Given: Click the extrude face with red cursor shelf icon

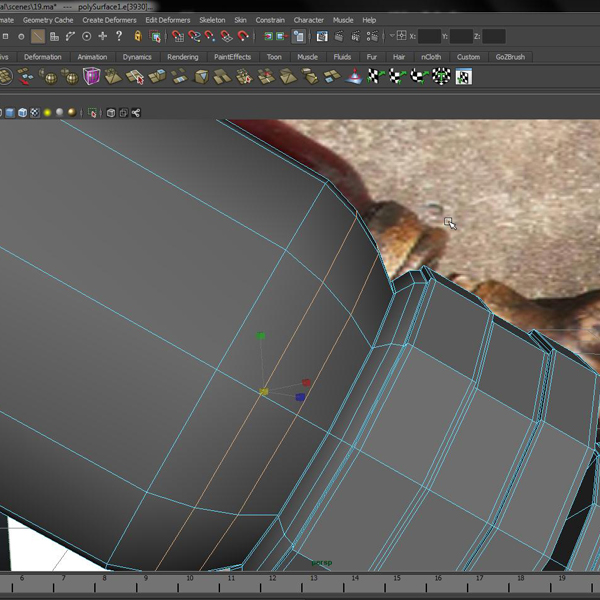Looking at the screenshot, I should tap(135, 76).
